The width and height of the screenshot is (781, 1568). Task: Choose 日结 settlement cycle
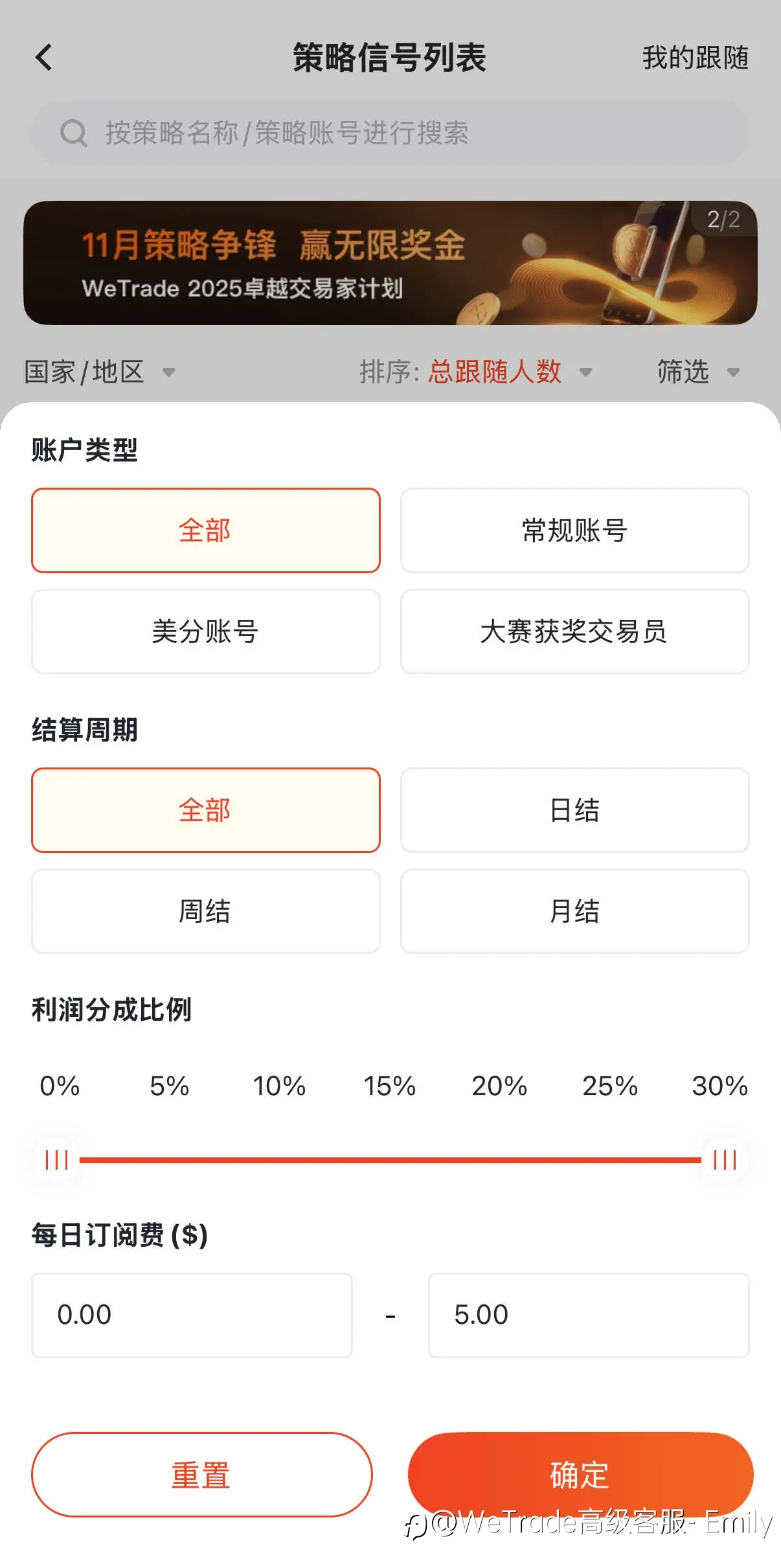click(x=574, y=810)
